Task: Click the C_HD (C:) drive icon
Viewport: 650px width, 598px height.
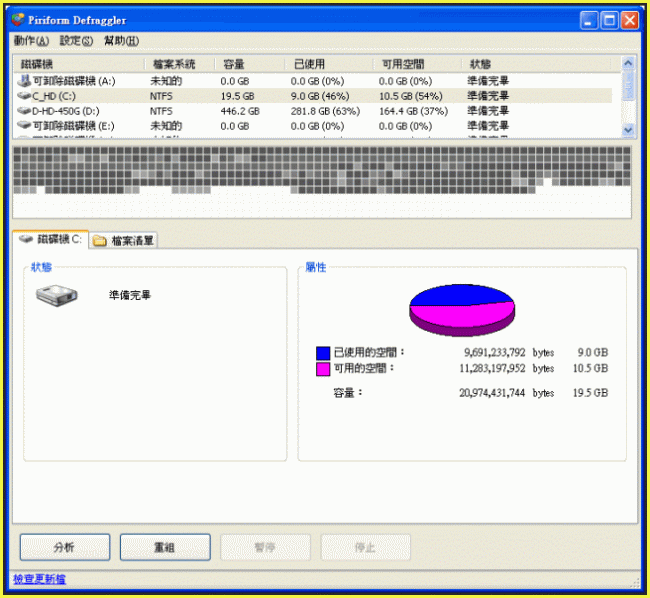Action: [x=24, y=96]
